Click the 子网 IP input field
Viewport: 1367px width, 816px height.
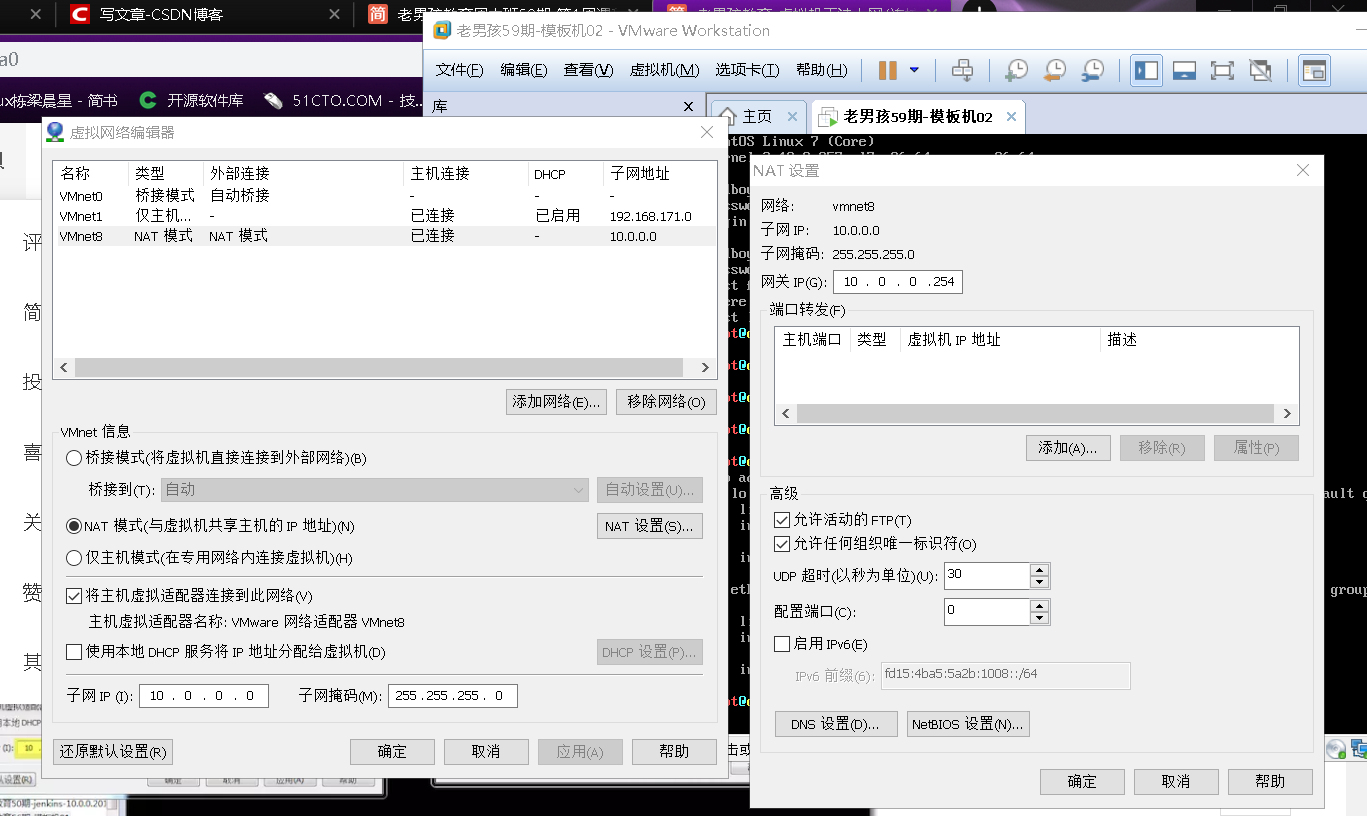[204, 696]
